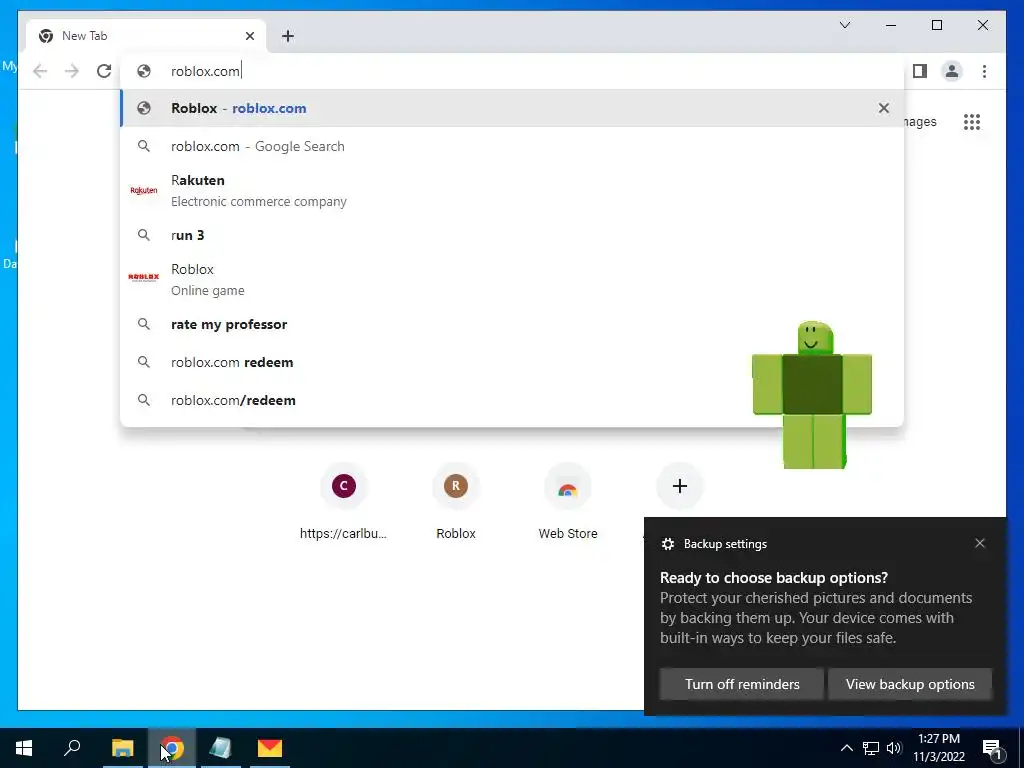Click the red Roblox logo icon
The image size is (1024, 768).
click(144, 278)
